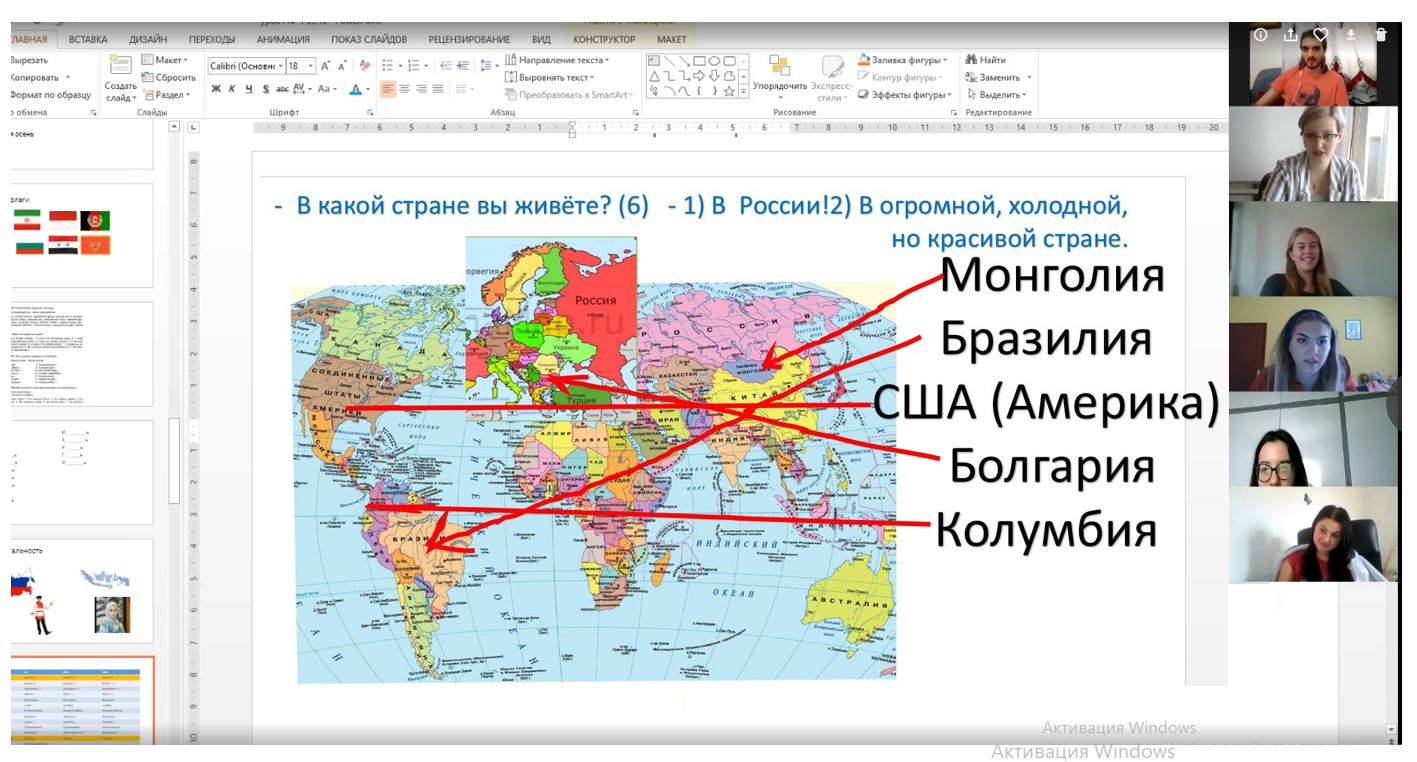The width and height of the screenshot is (1417, 762).
Task: Toggle bold (Ж) text formatting
Action: 216,89
